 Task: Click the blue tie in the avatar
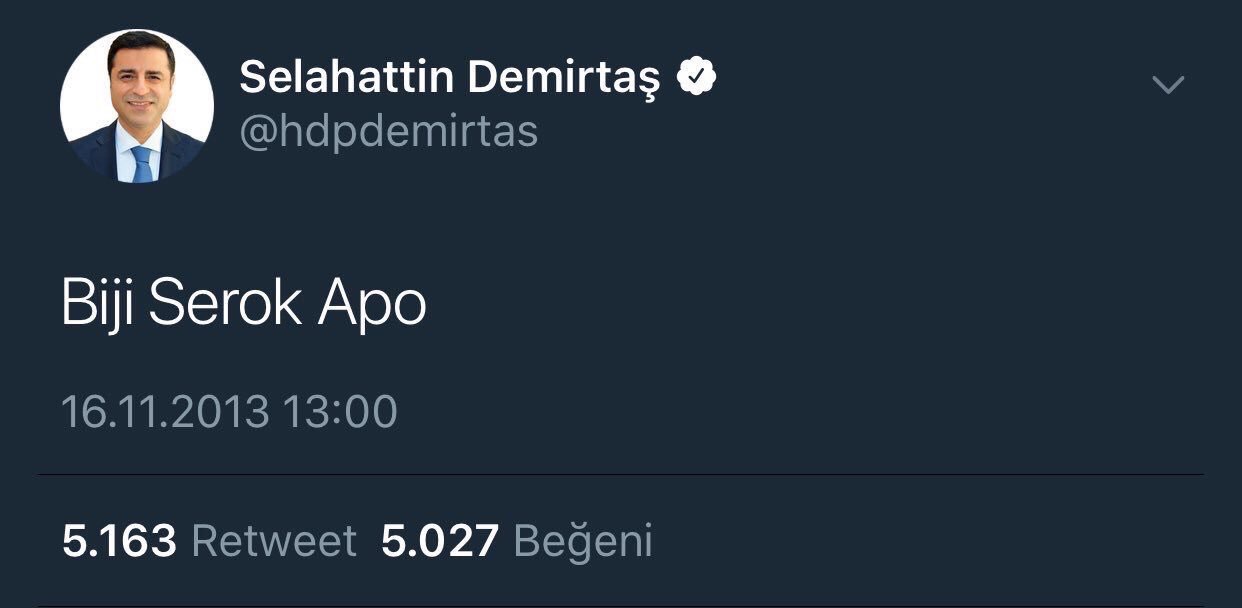click(x=141, y=163)
